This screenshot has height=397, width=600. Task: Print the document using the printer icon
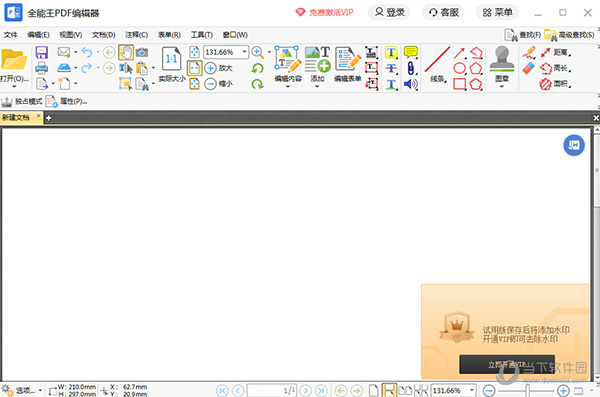point(41,68)
